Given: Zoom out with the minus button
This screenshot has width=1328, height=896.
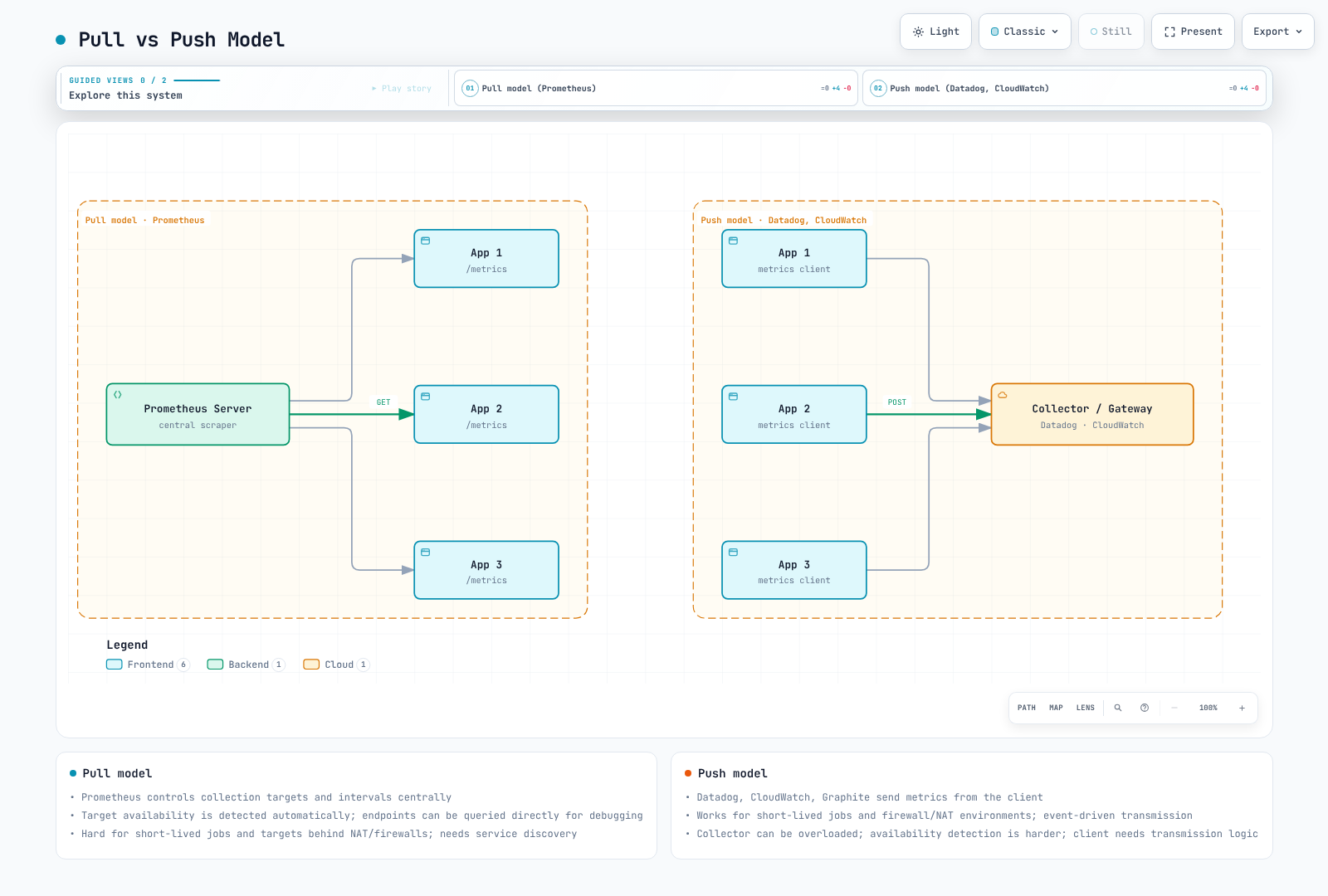Looking at the screenshot, I should point(1174,708).
